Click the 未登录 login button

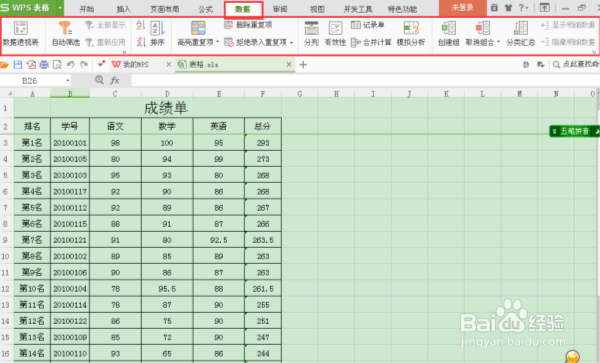463,8
